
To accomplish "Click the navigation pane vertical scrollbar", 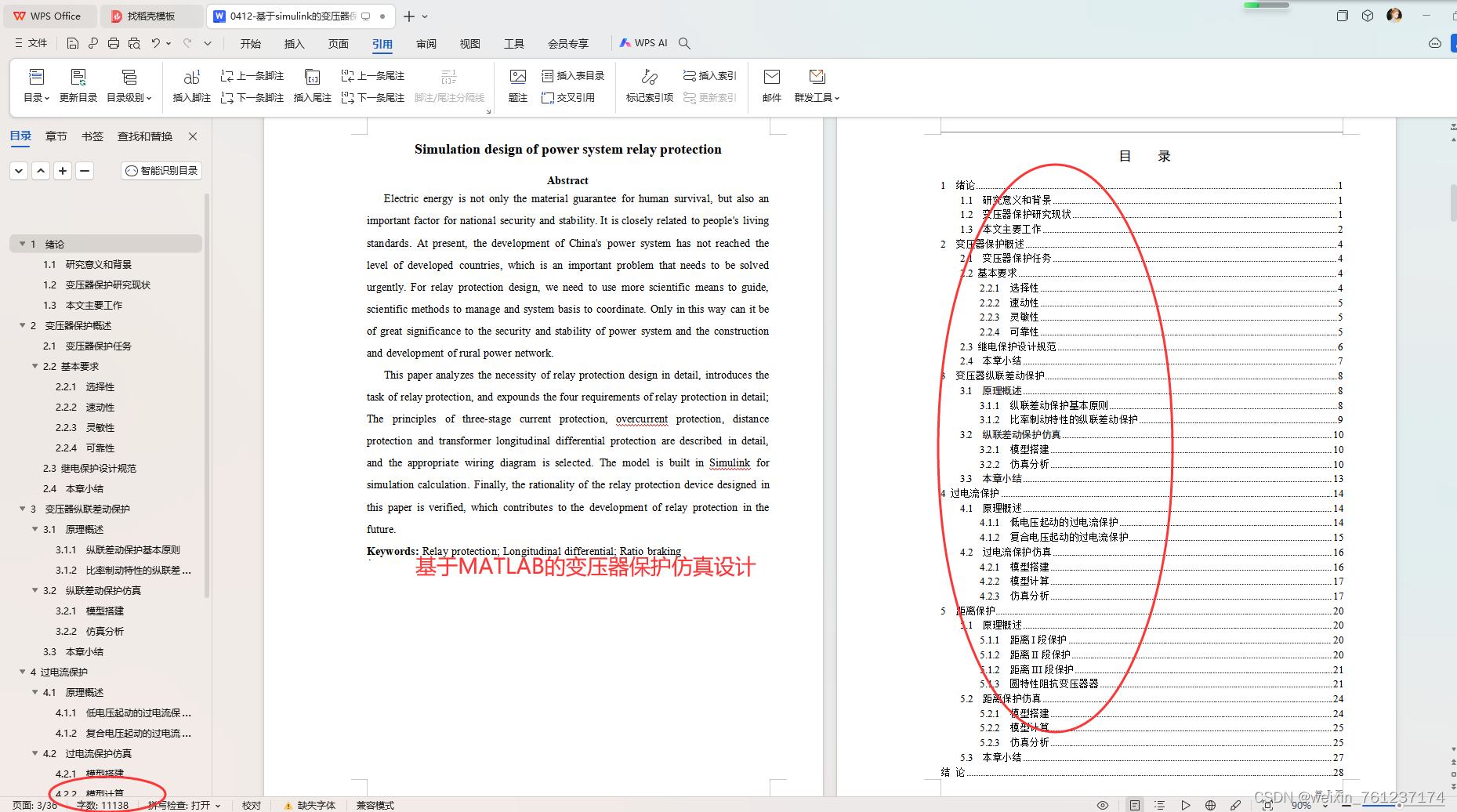I will pos(207,396).
